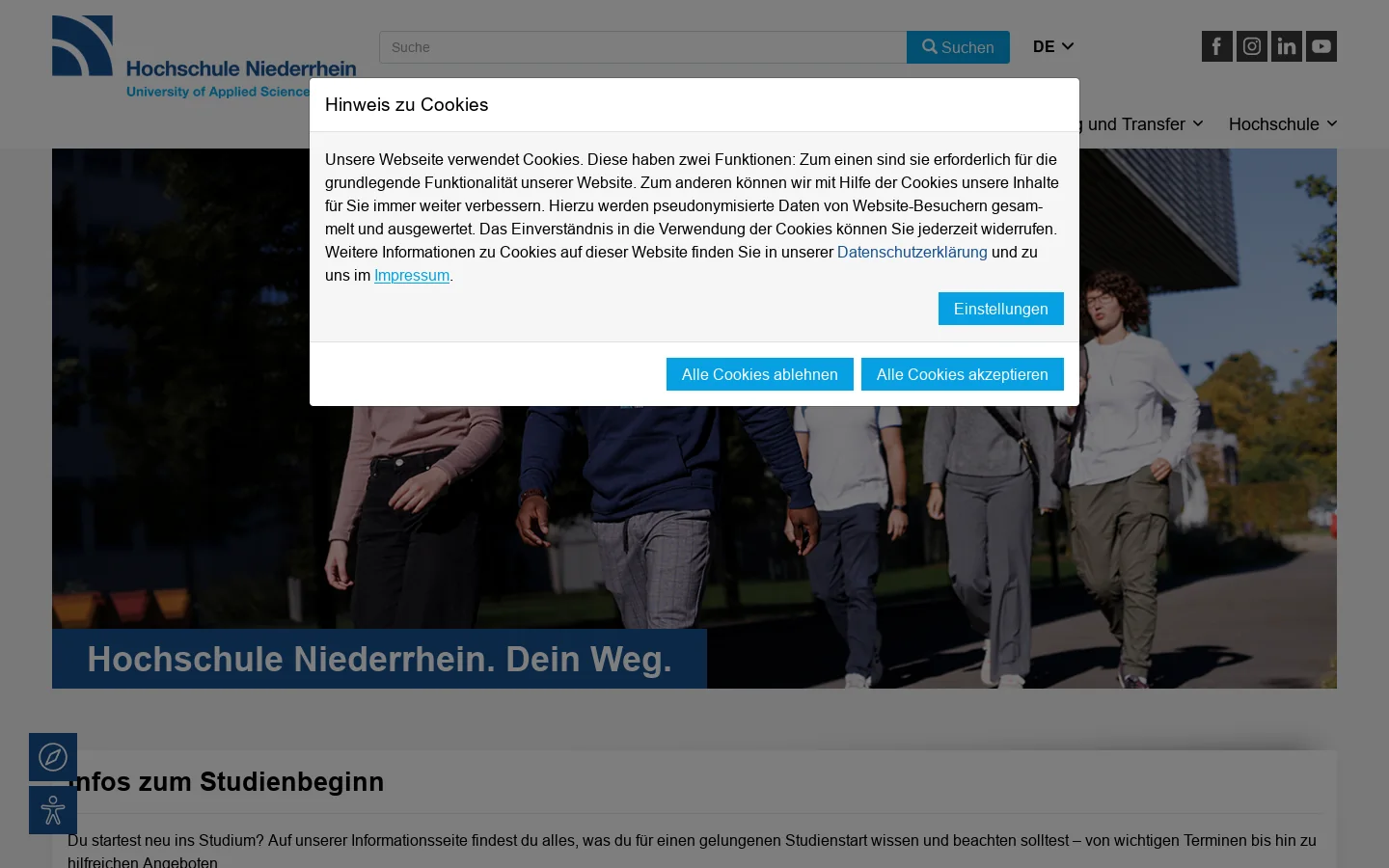The width and height of the screenshot is (1389, 868).
Task: Open the Instagram social icon
Action: click(1252, 46)
